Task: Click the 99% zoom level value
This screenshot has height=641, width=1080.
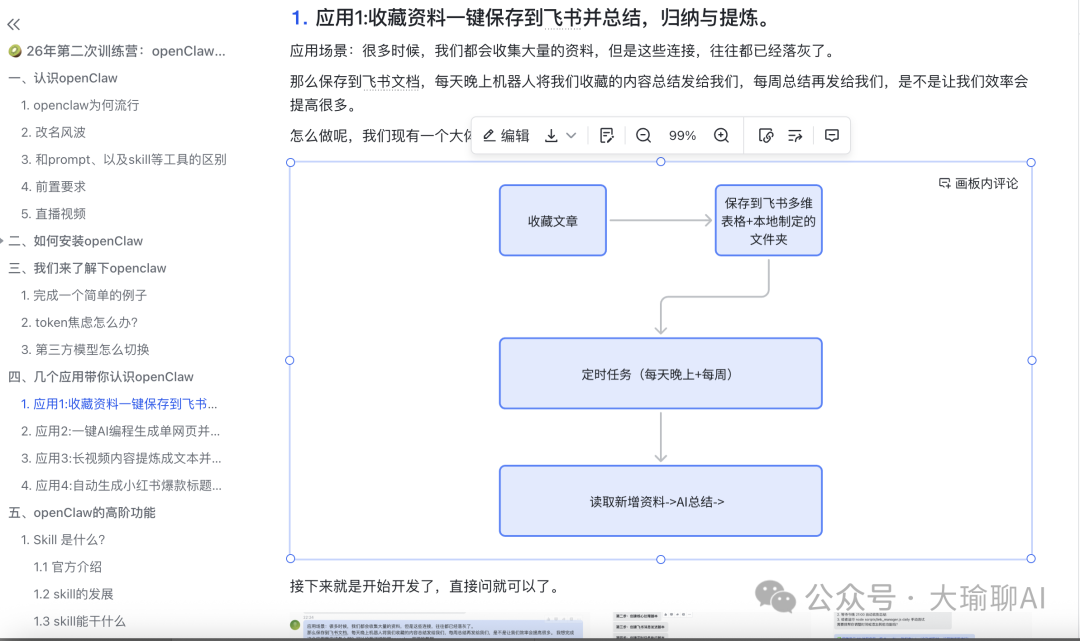Action: [x=682, y=136]
